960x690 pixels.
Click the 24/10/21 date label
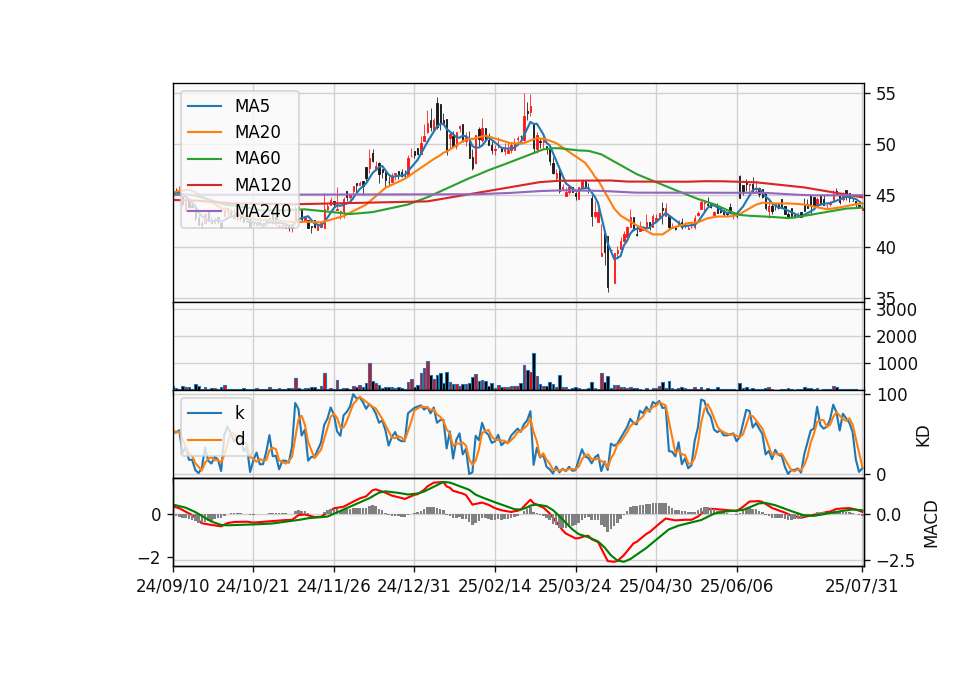click(253, 586)
